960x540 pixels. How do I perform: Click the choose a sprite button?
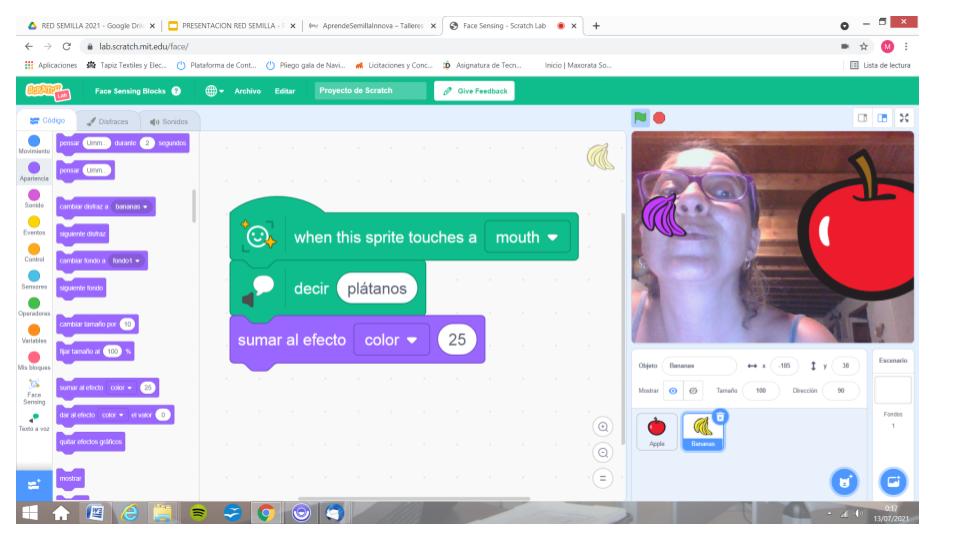(x=845, y=481)
